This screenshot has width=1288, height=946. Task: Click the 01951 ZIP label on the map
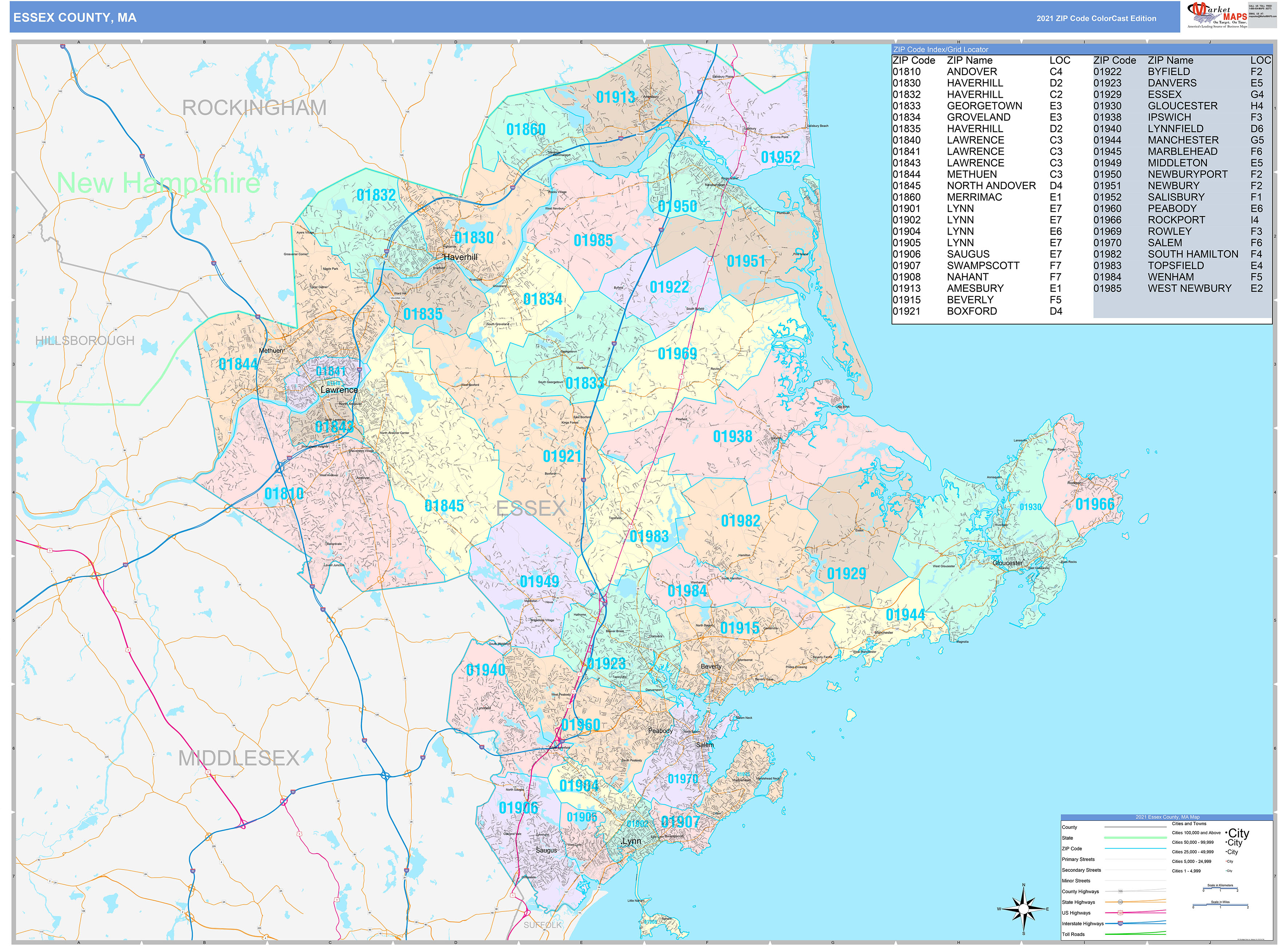[x=746, y=262]
